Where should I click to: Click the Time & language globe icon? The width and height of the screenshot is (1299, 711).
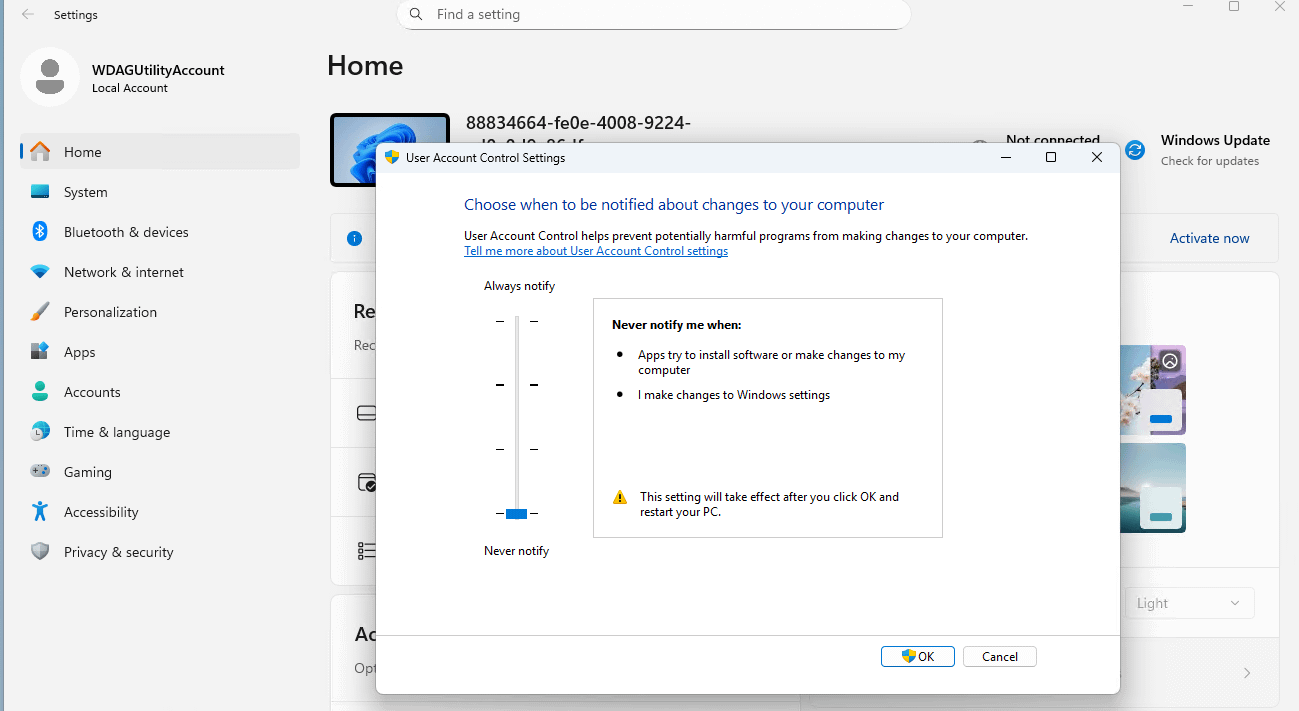(x=40, y=432)
